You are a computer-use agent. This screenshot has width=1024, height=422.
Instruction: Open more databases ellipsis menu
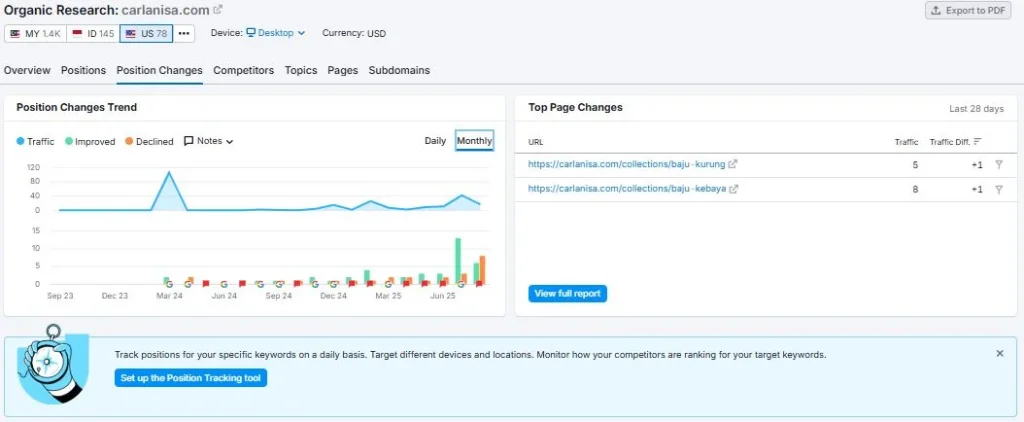184,33
